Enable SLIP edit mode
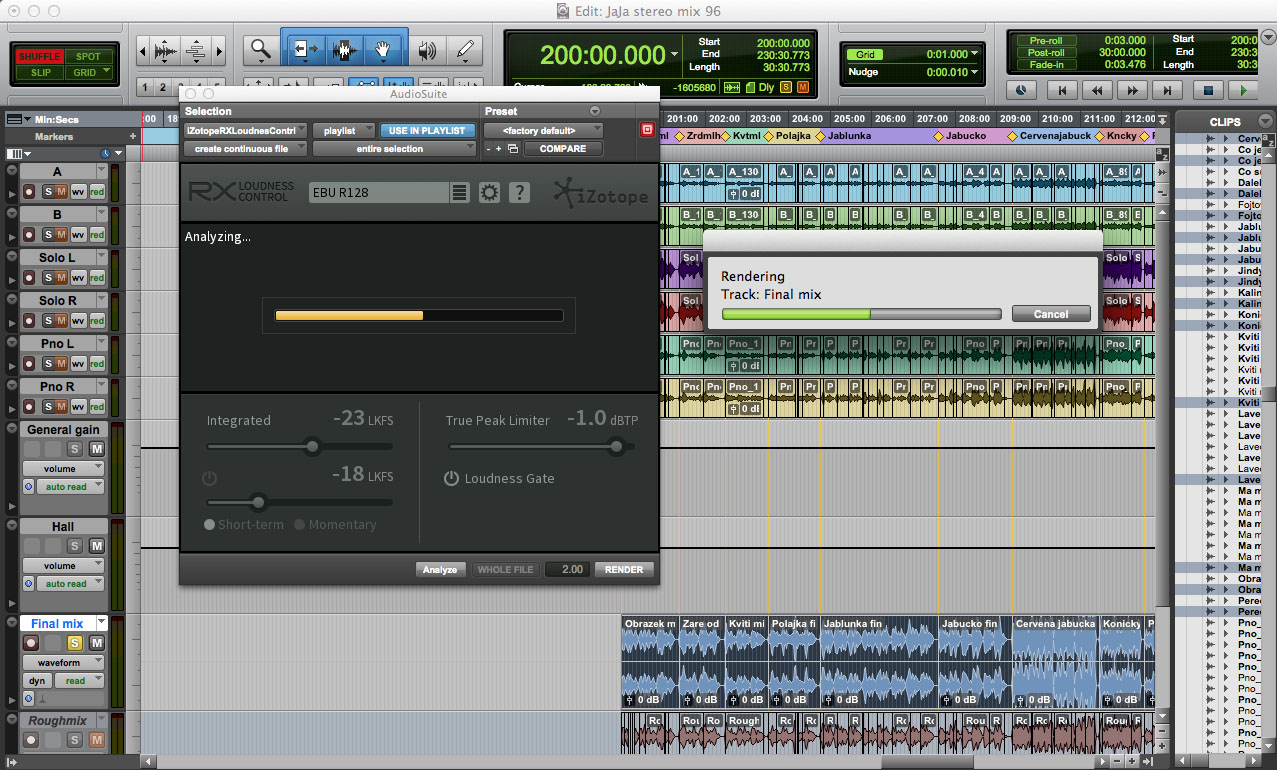The width and height of the screenshot is (1277, 770). tap(40, 73)
